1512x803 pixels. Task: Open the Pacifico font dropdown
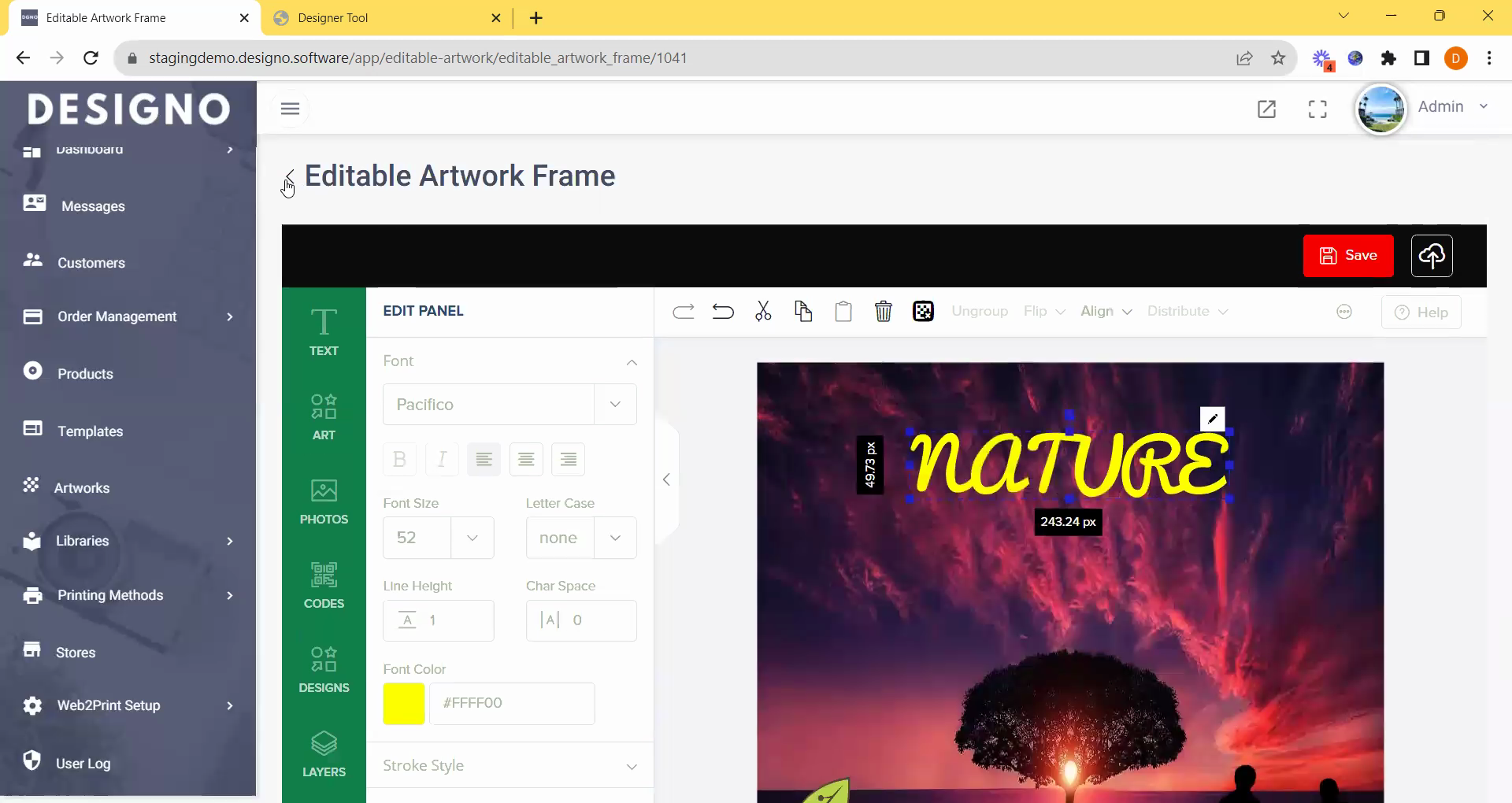[510, 405]
